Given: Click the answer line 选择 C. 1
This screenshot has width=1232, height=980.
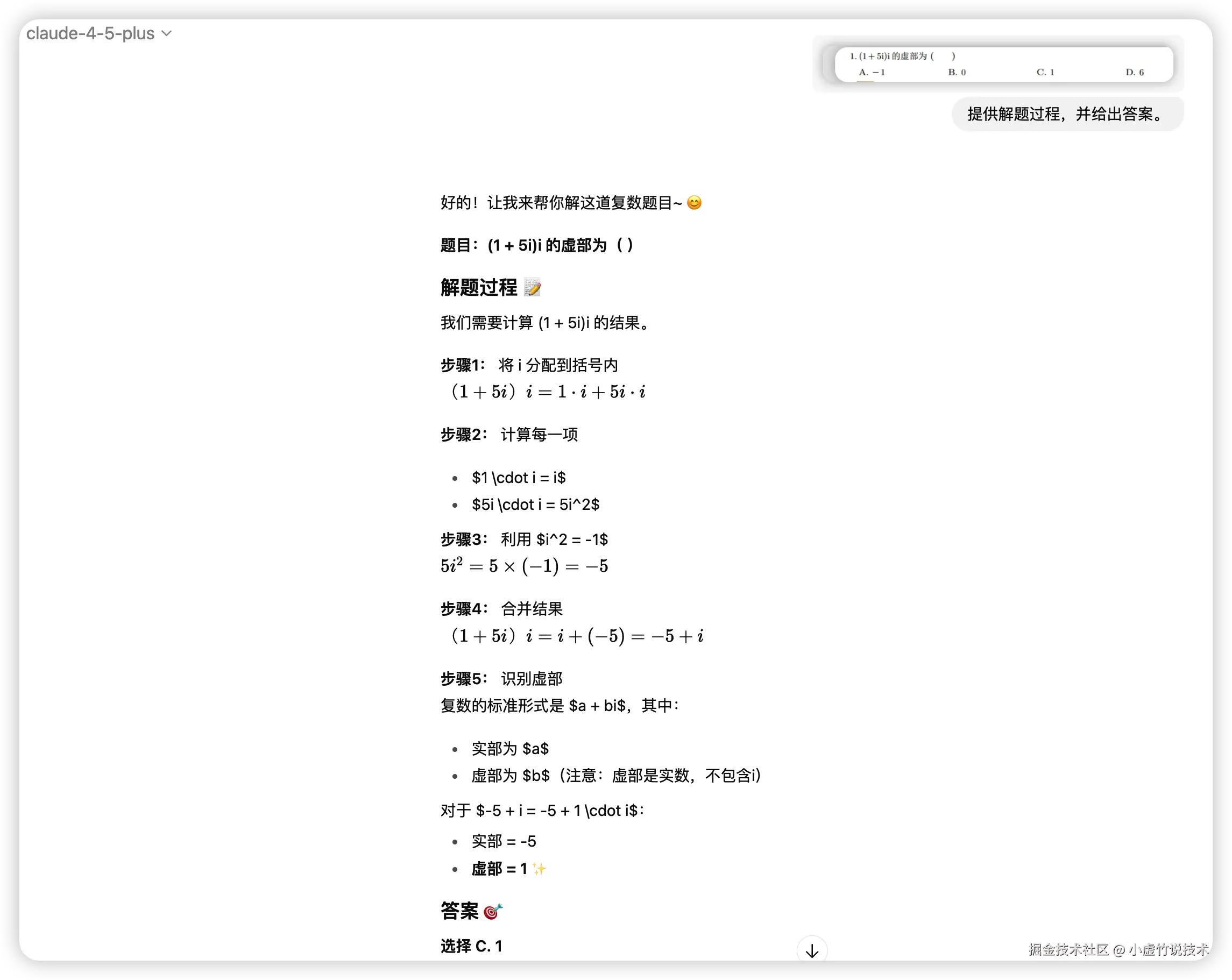Looking at the screenshot, I should (470, 946).
